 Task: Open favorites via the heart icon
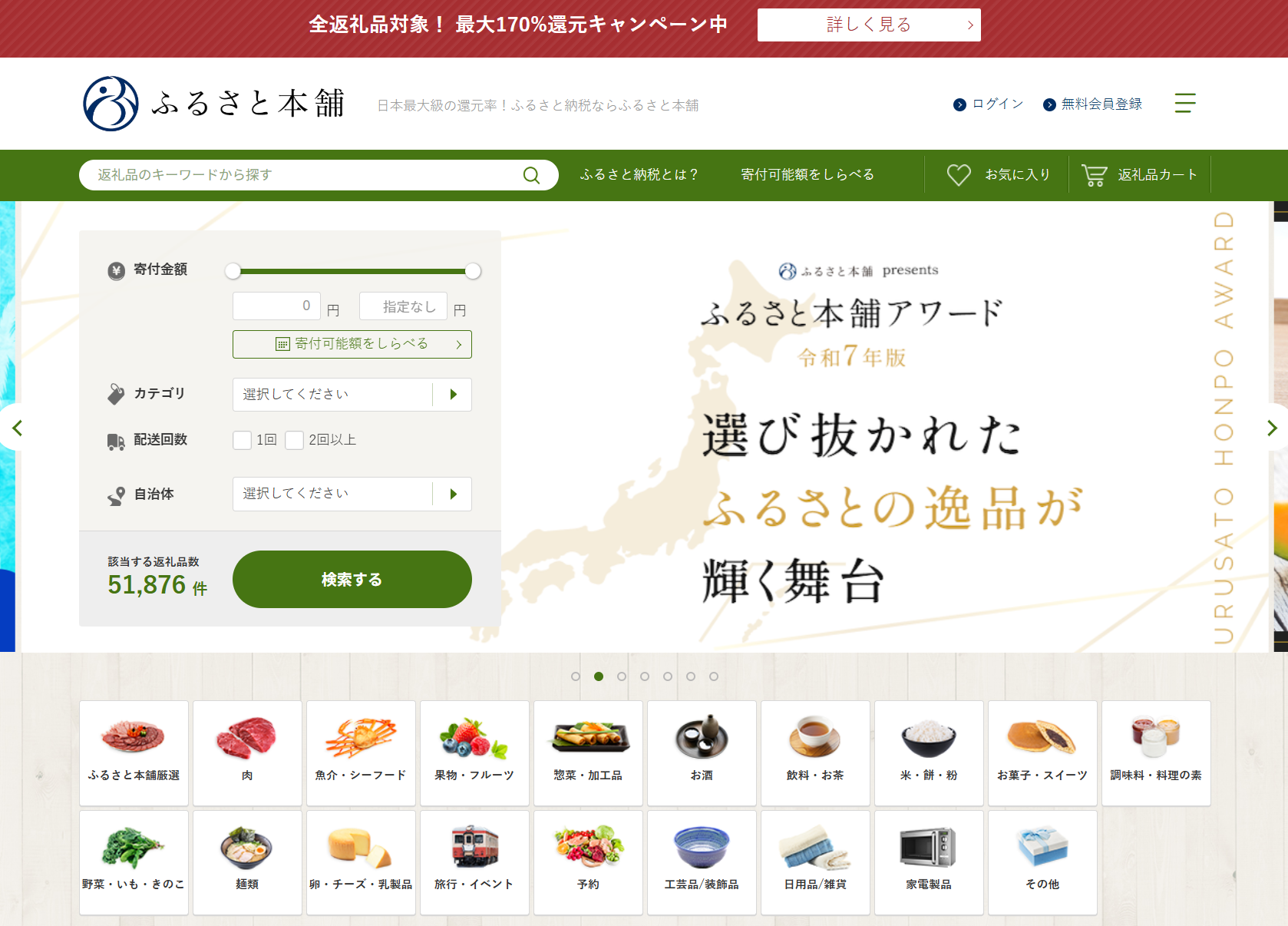(x=959, y=175)
